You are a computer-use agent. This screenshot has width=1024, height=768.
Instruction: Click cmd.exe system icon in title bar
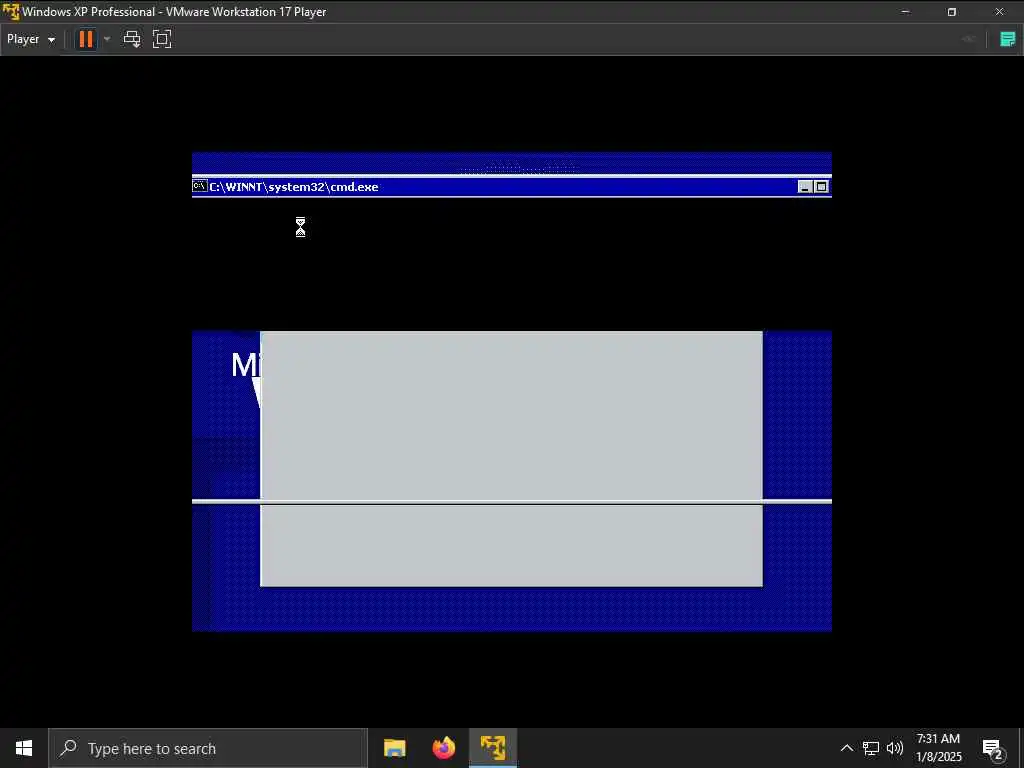[x=200, y=186]
